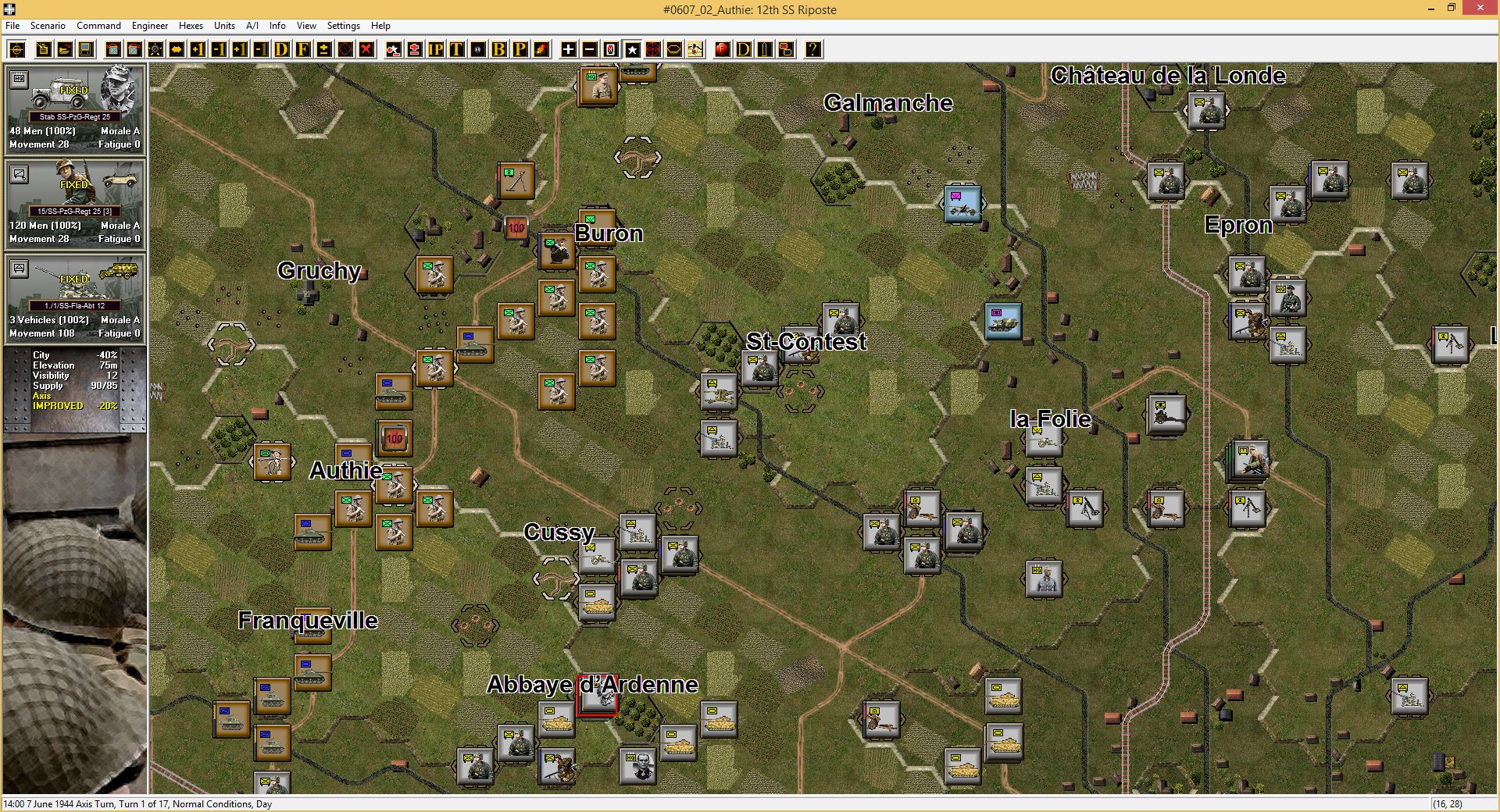
Task: Click the bullet shell toolbar icon
Action: tap(765, 50)
